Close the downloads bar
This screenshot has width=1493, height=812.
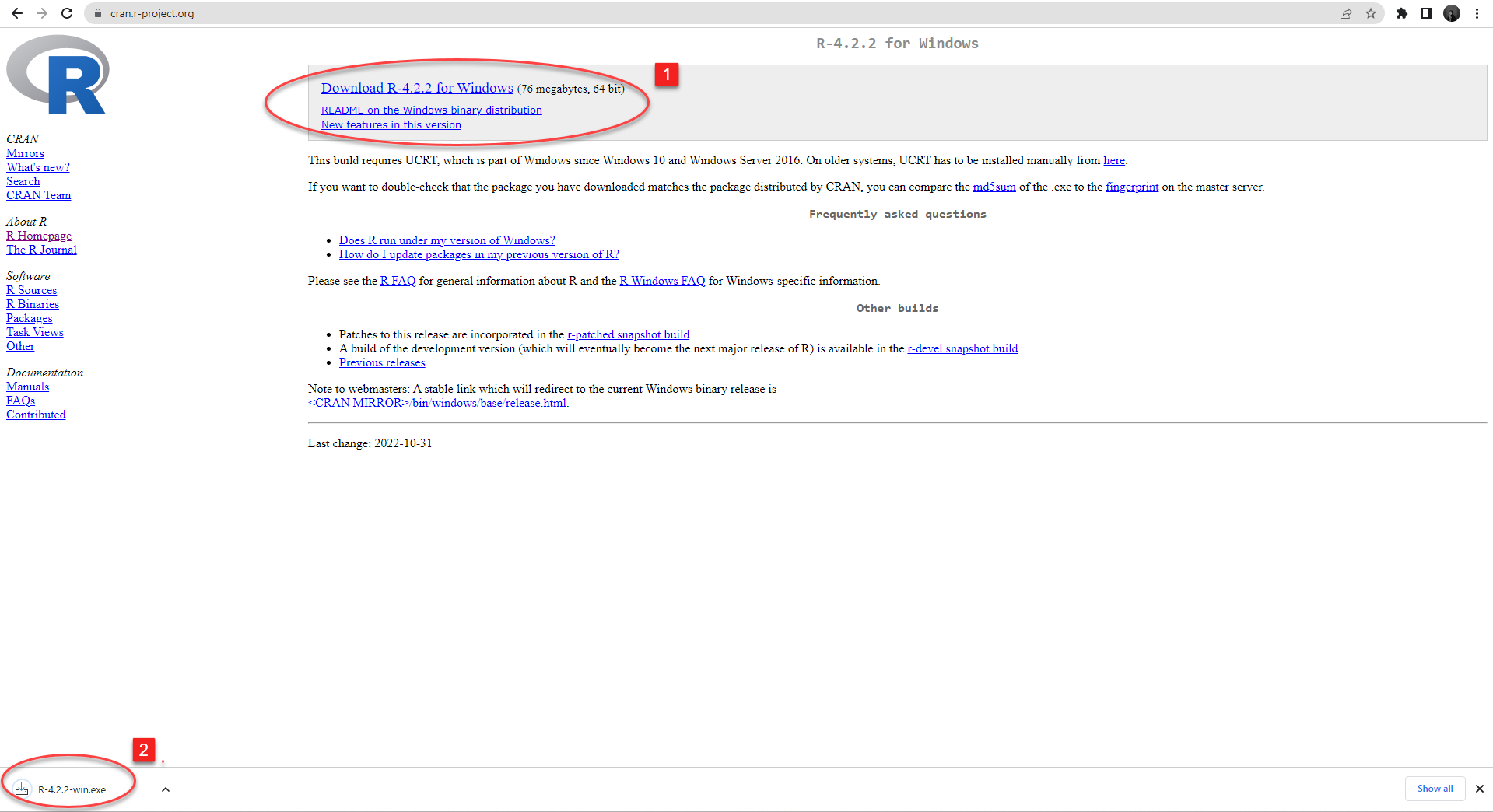(1480, 789)
